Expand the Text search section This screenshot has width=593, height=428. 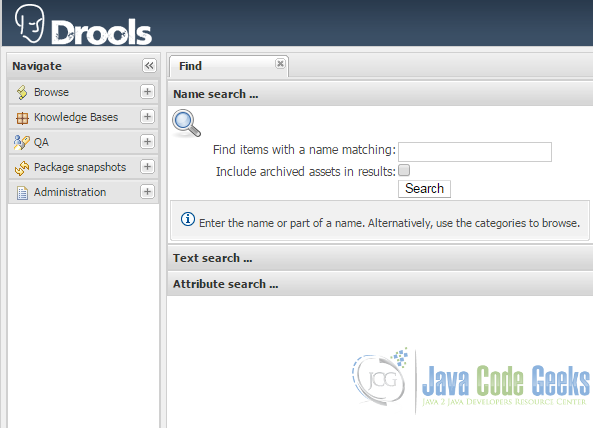pyautogui.click(x=380, y=258)
